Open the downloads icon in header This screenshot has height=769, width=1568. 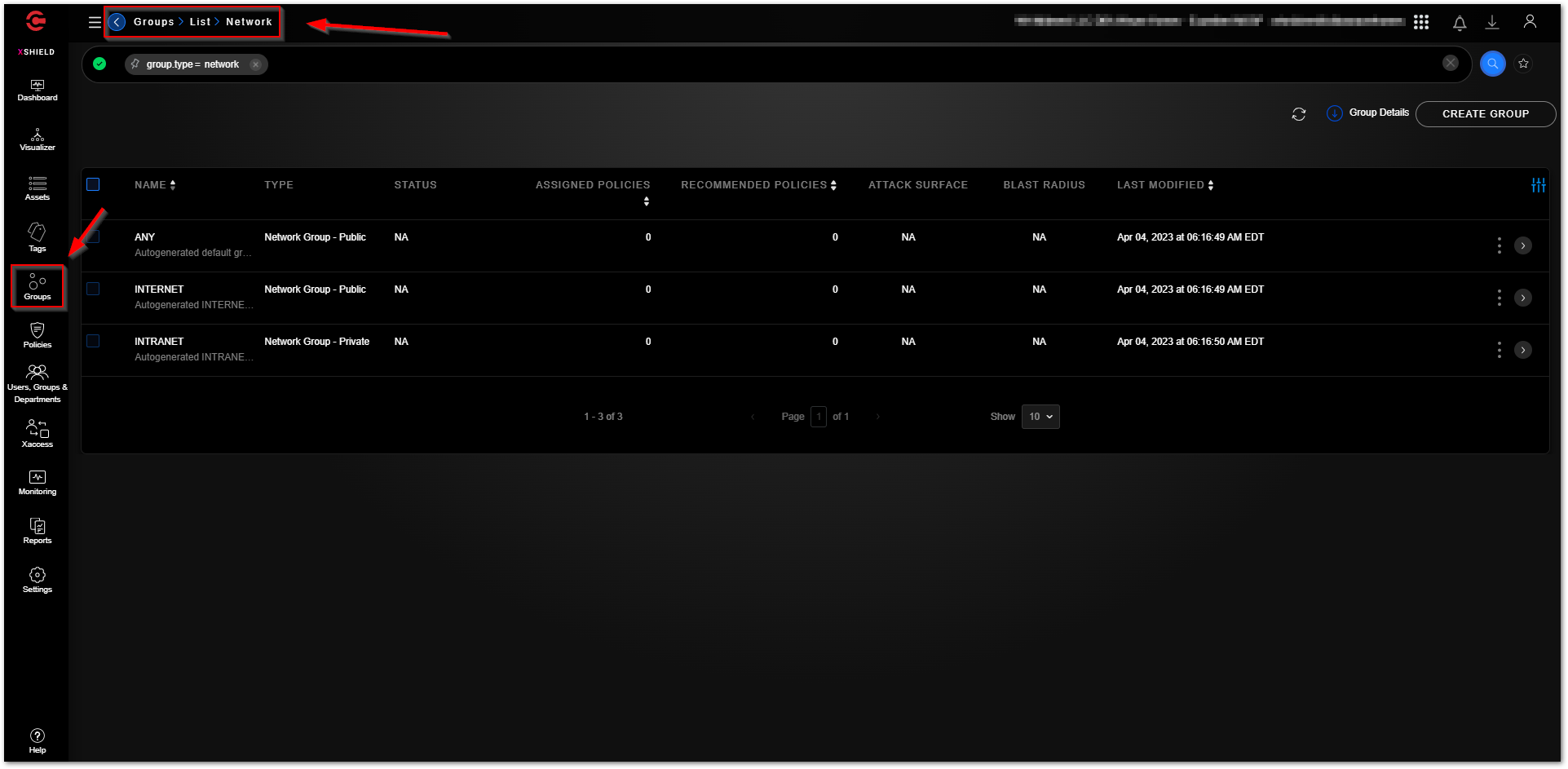[1492, 23]
